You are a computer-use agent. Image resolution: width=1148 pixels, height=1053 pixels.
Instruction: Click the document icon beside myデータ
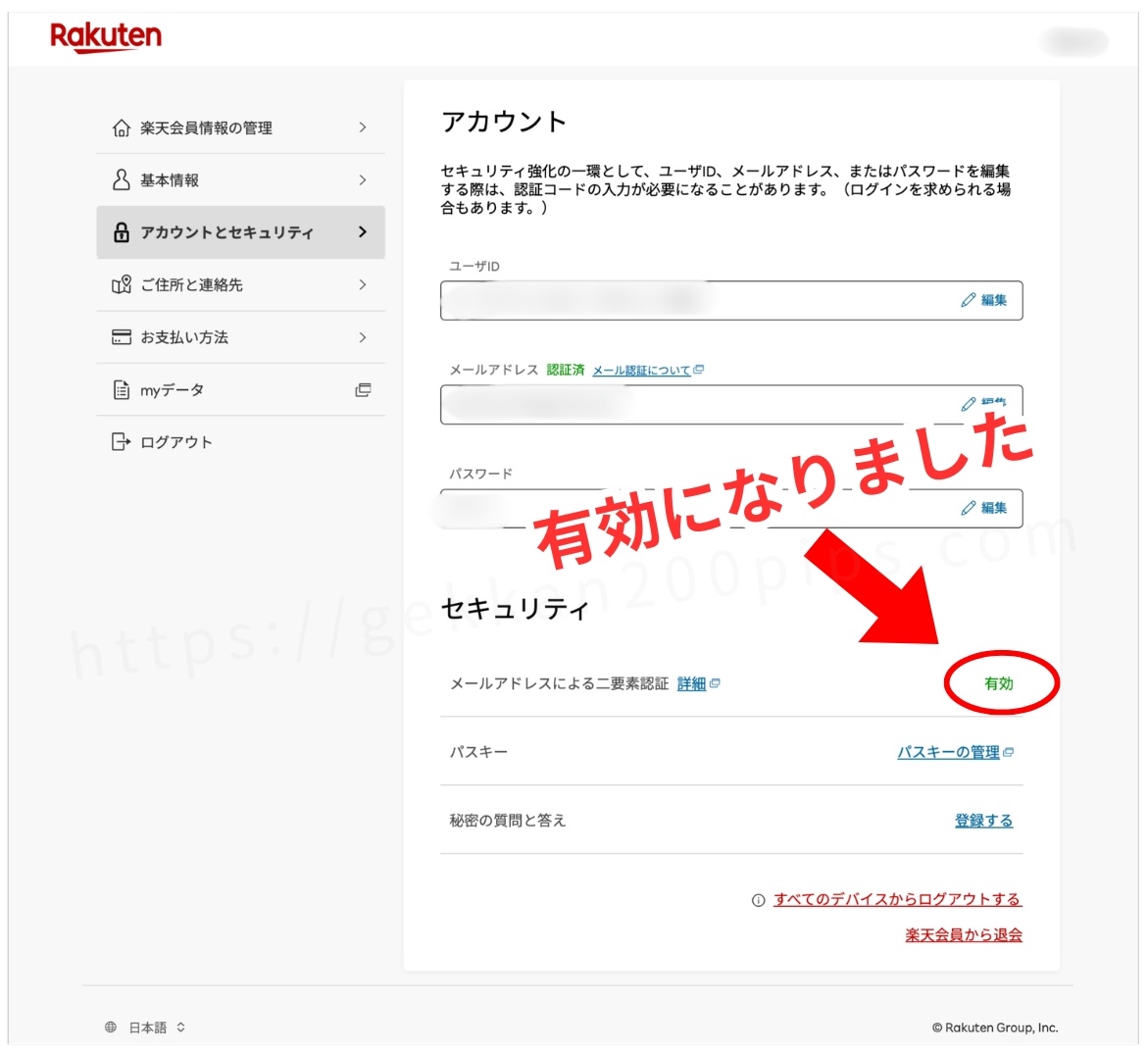pyautogui.click(x=122, y=390)
